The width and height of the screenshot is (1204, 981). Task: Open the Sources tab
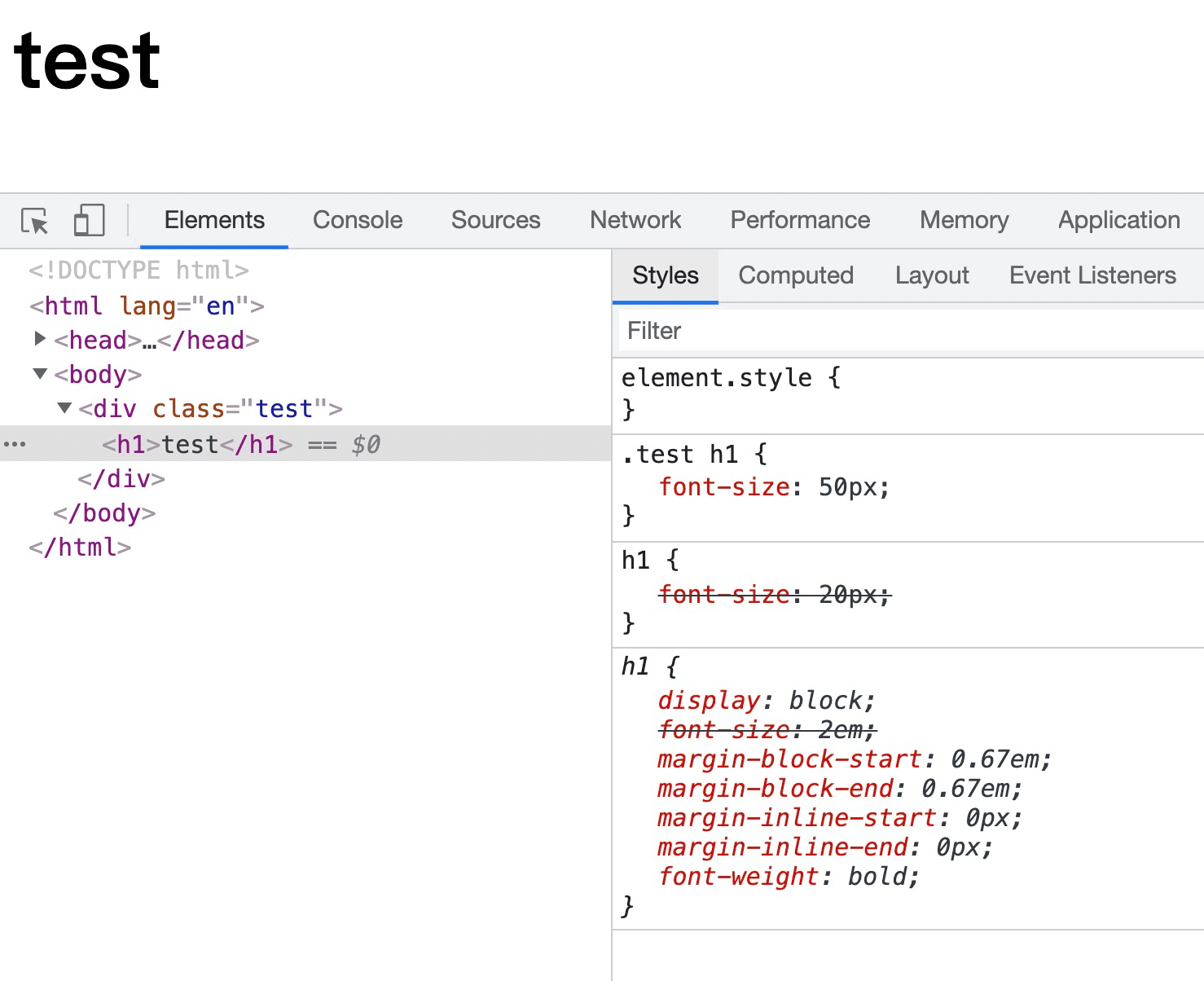(x=495, y=220)
